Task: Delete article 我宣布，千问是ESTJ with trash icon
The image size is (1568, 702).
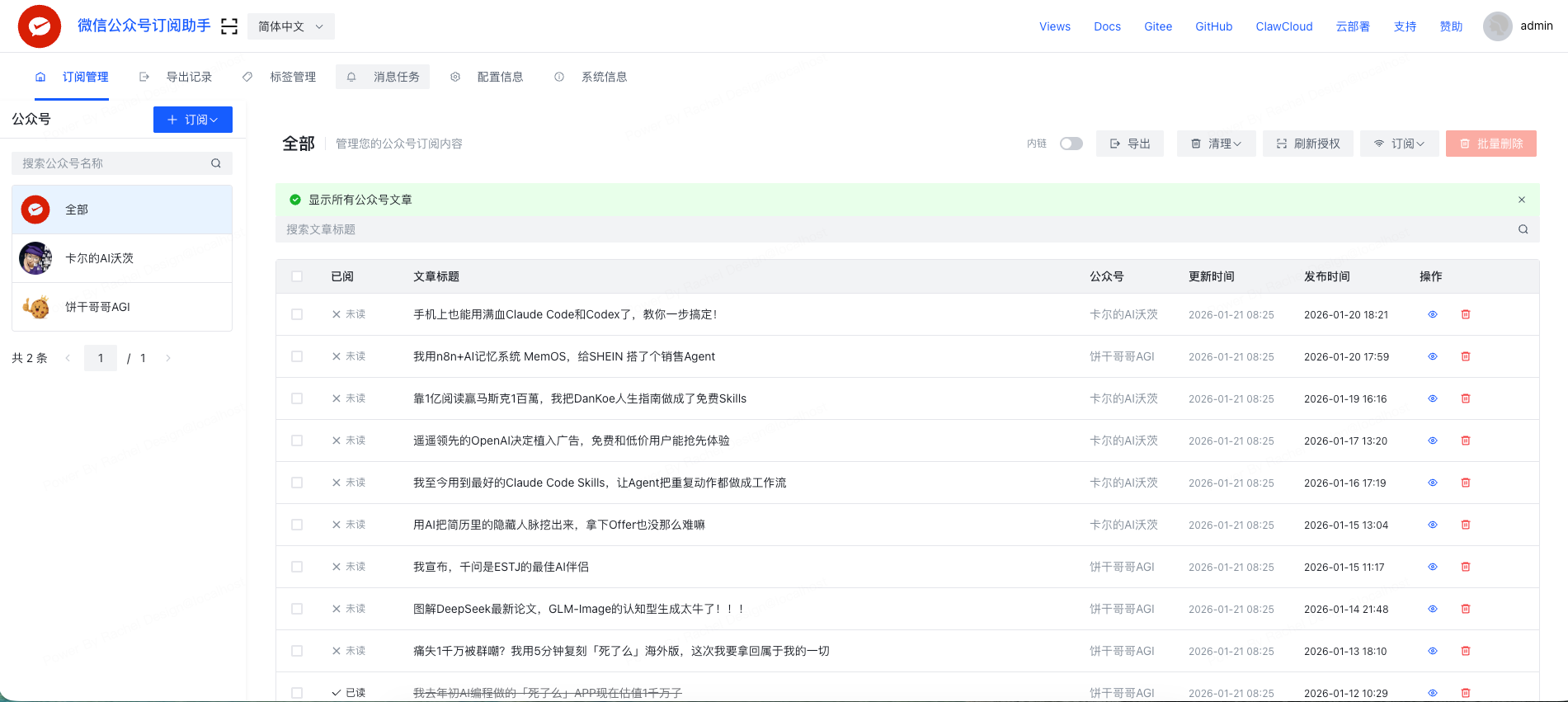Action: [1466, 567]
